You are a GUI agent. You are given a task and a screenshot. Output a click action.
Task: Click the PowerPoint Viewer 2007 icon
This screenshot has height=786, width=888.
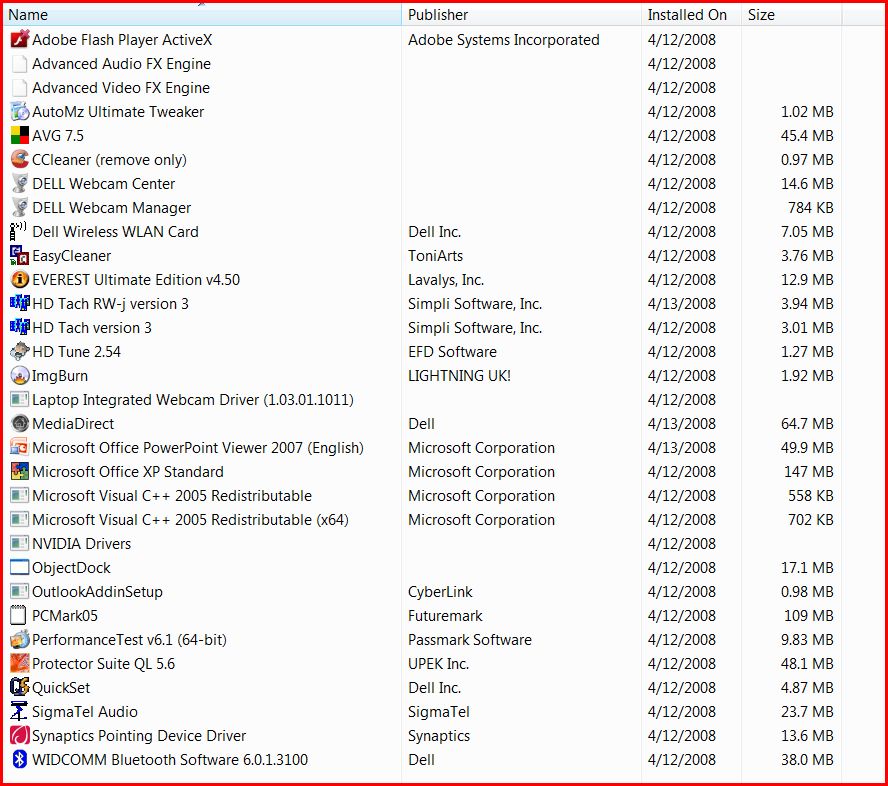(19, 447)
